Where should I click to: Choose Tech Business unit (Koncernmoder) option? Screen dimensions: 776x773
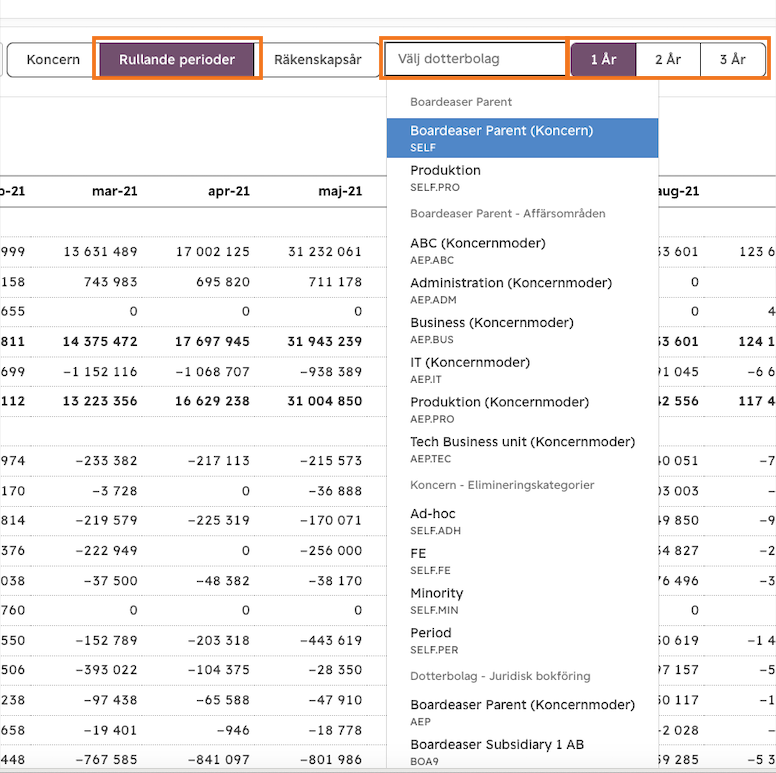(522, 449)
